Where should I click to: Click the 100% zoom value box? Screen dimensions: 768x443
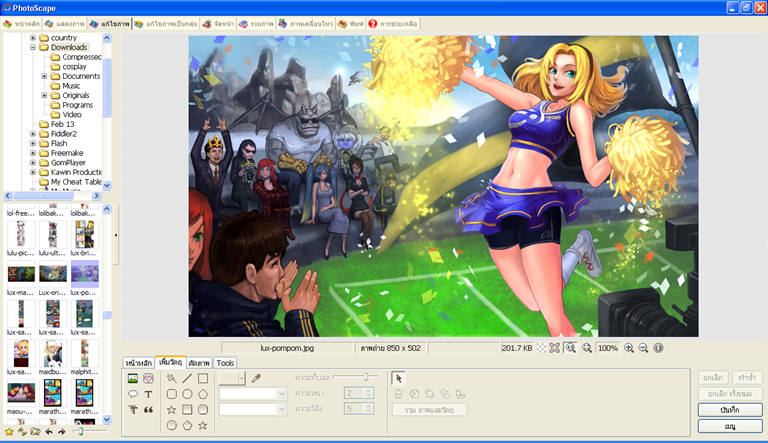tap(607, 348)
